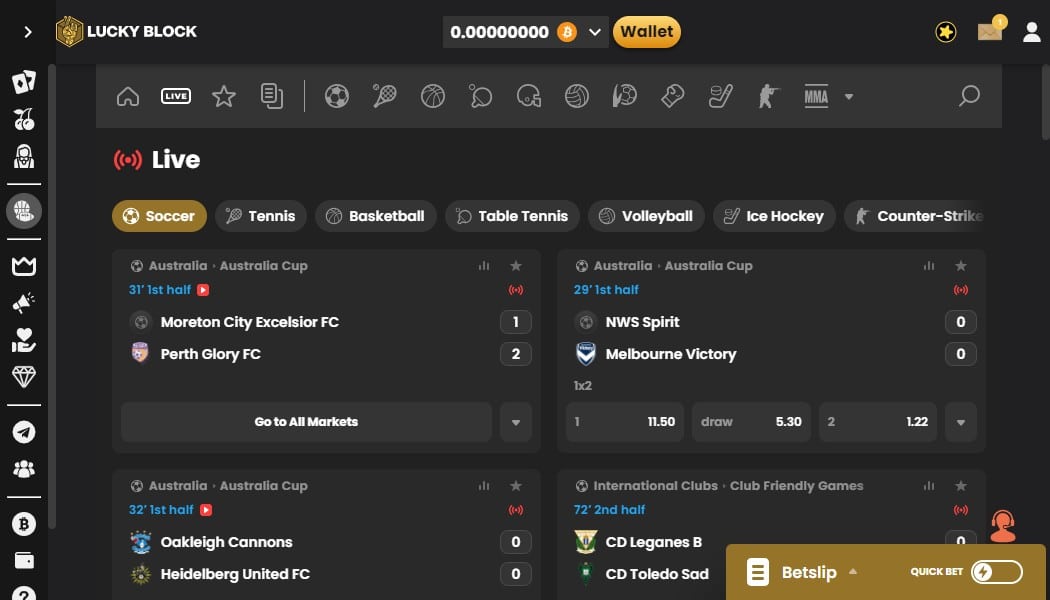Viewport: 1050px width, 600px height.
Task: Bet on draw at 5.30
Action: coord(751,422)
